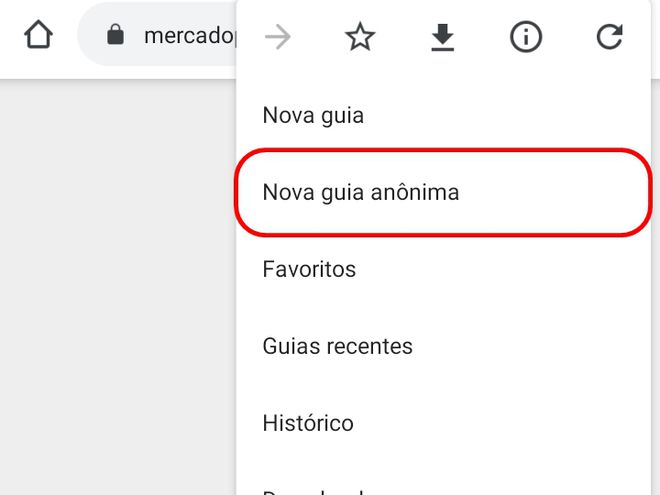Open page info via the circled i icon
660x495 pixels.
[526, 37]
